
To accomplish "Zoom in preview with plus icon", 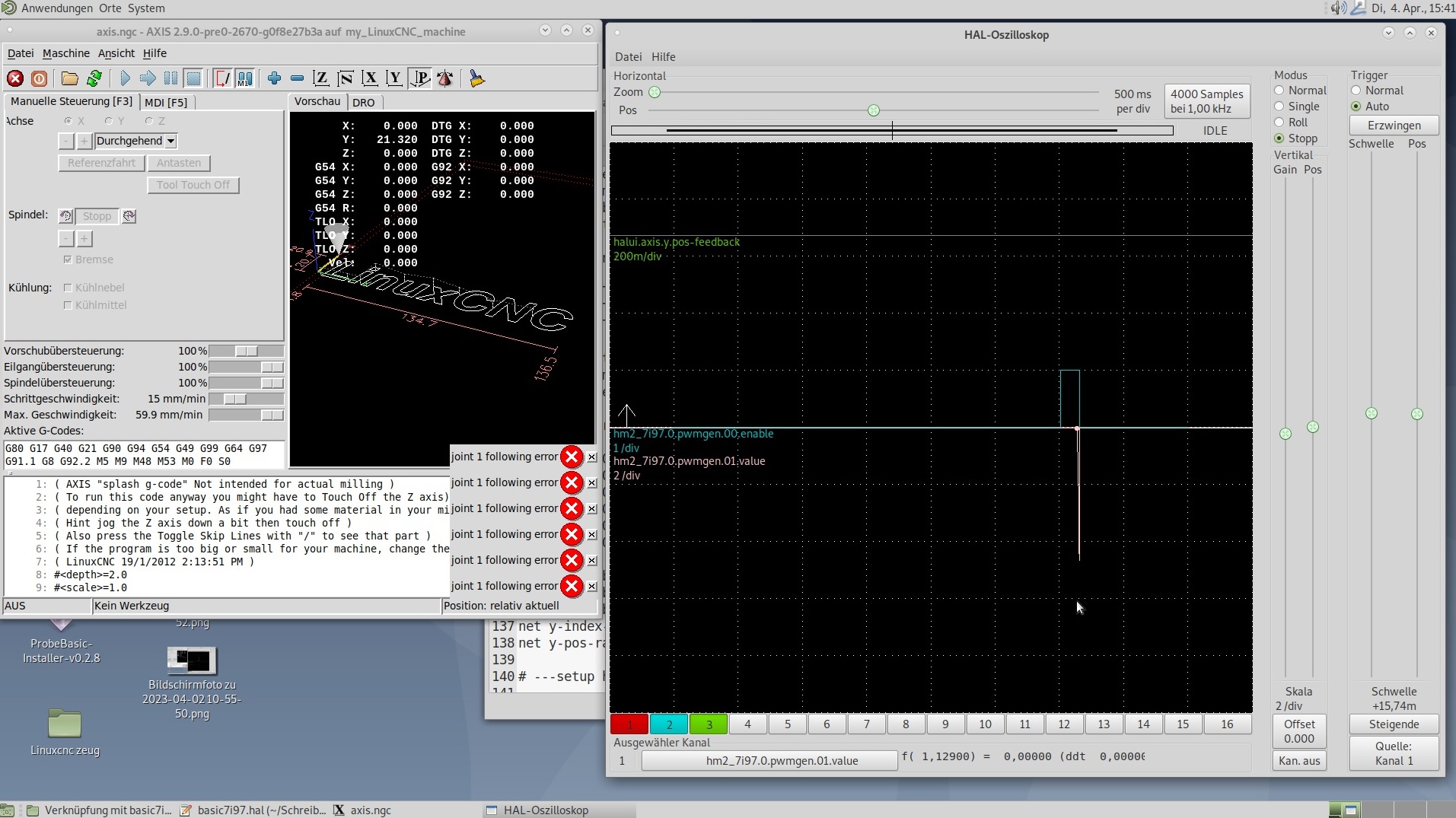I will click(275, 78).
